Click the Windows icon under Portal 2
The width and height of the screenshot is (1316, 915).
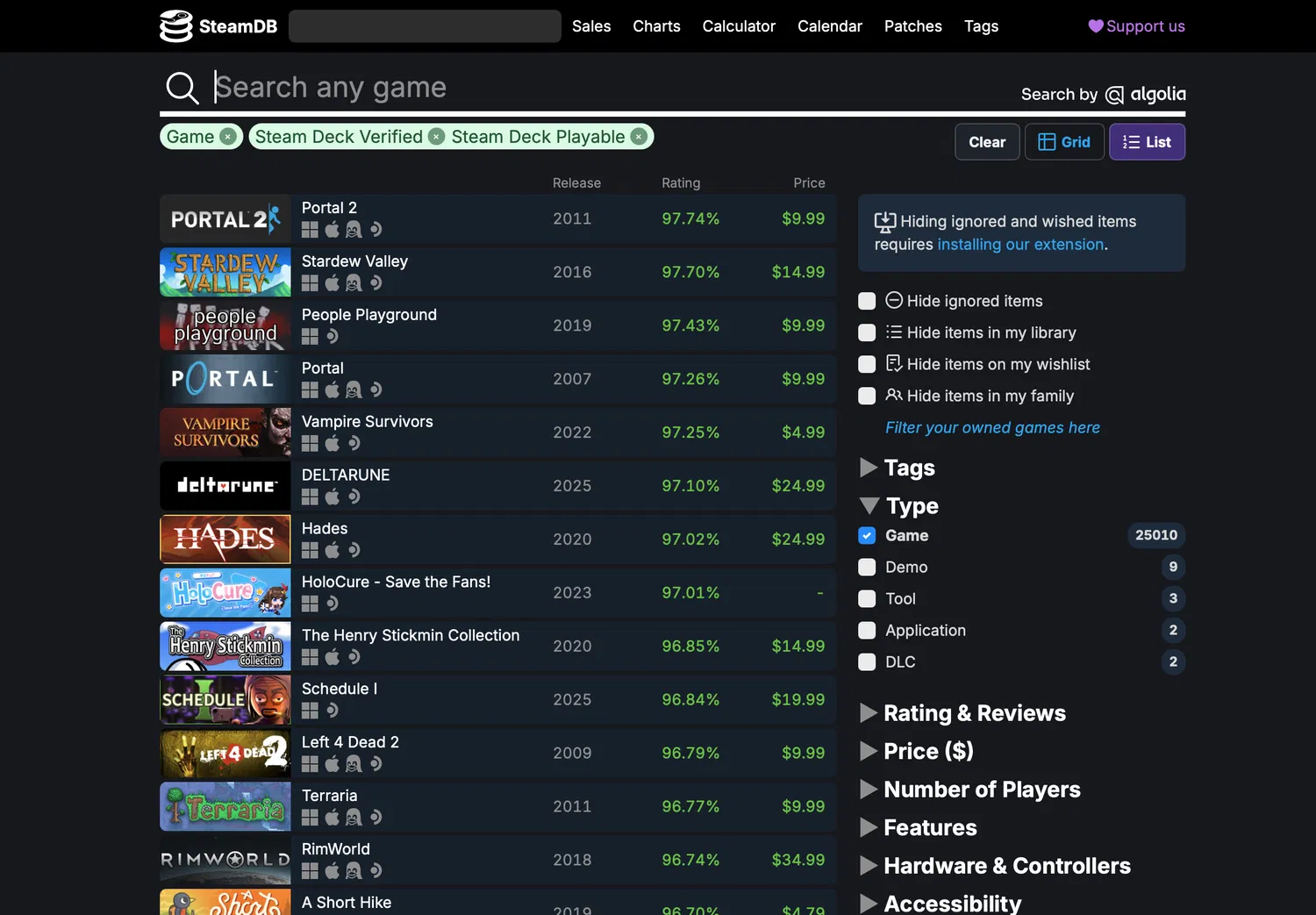tap(310, 230)
